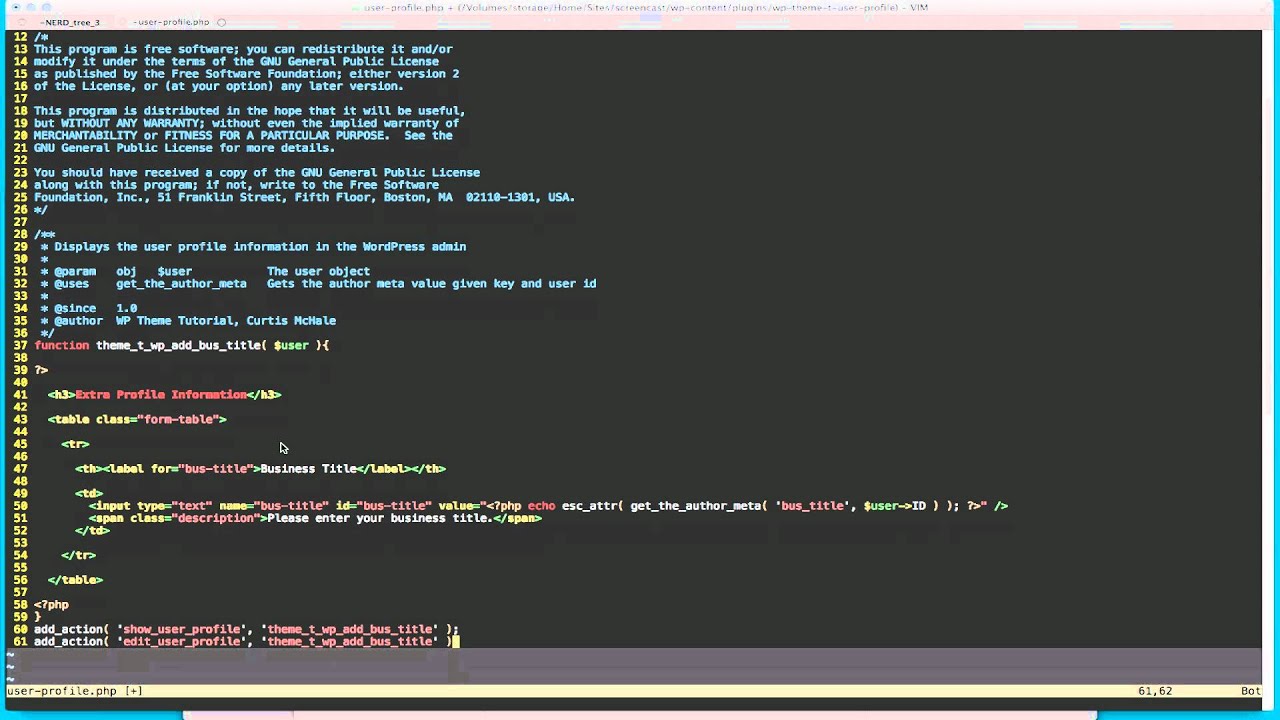
Task: Click the line 'MERCHANTABILITY or FITNESS FOR A PARTICULAR PURPOSE'
Action: click(x=243, y=135)
